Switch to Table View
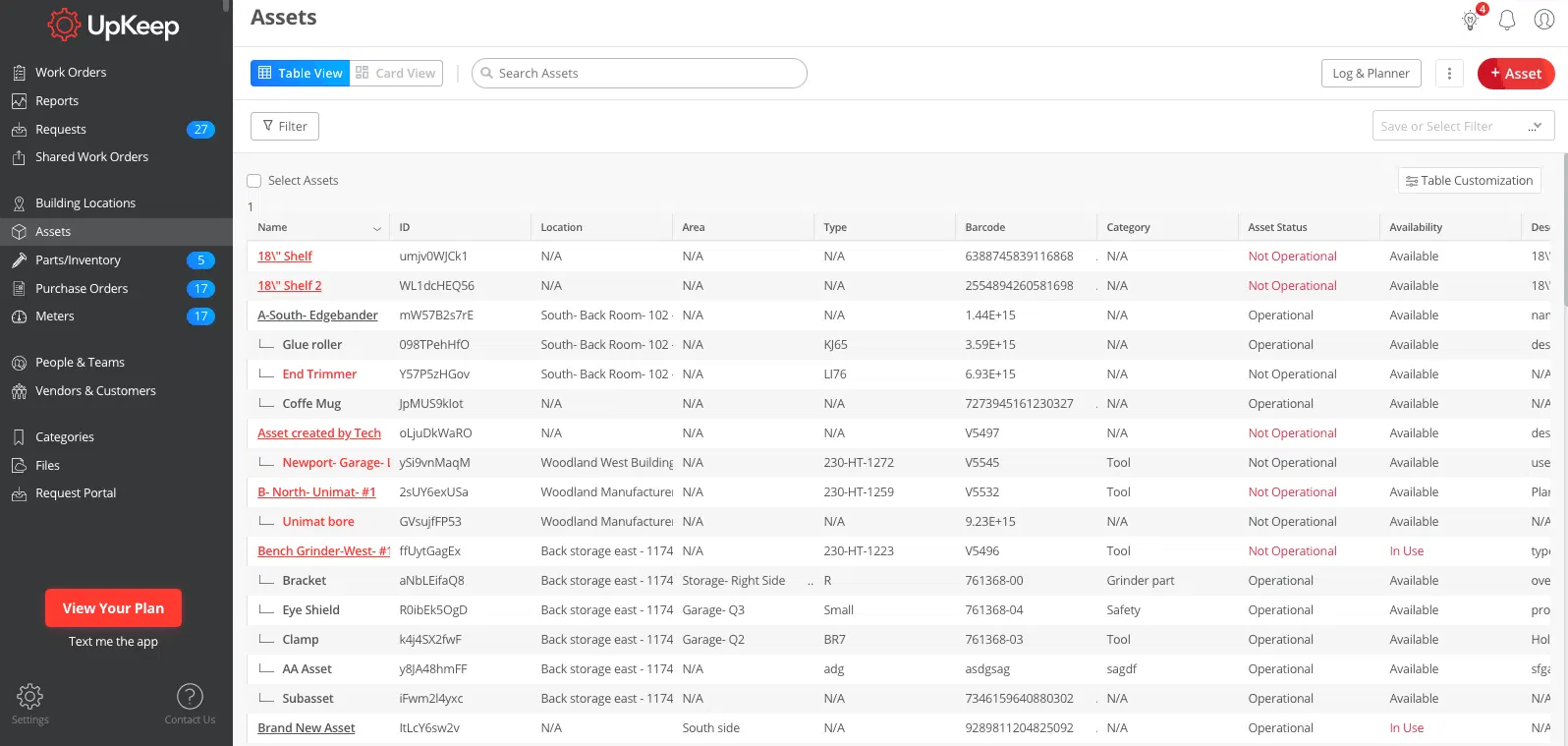The width and height of the screenshot is (1568, 746). tap(301, 74)
